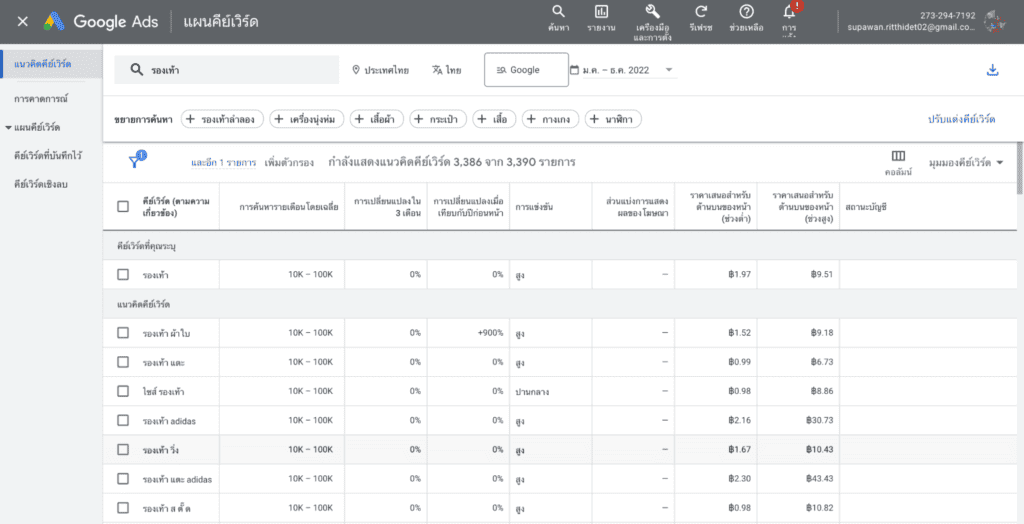Close the keyword planner with the X icon
Screen dimensions: 1024x524
coord(22,22)
